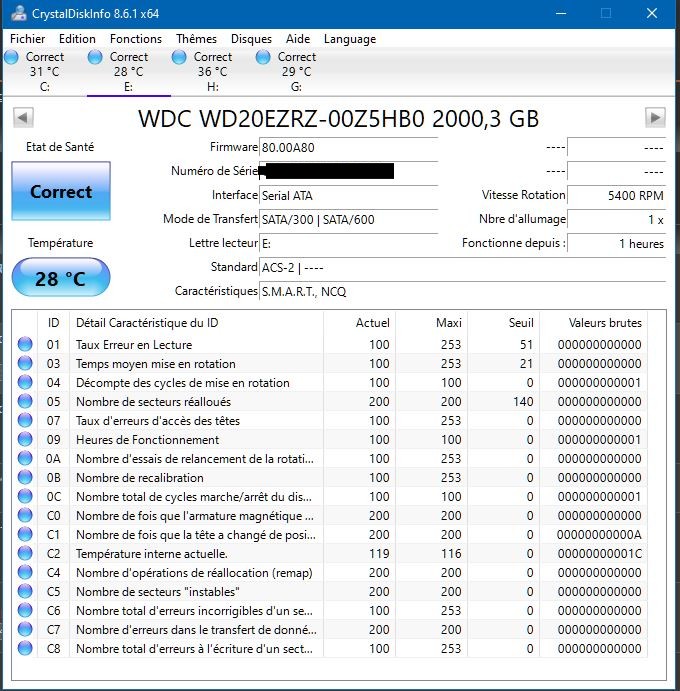680x691 pixels.
Task: Select the E: disk status orb
Action: 95,57
